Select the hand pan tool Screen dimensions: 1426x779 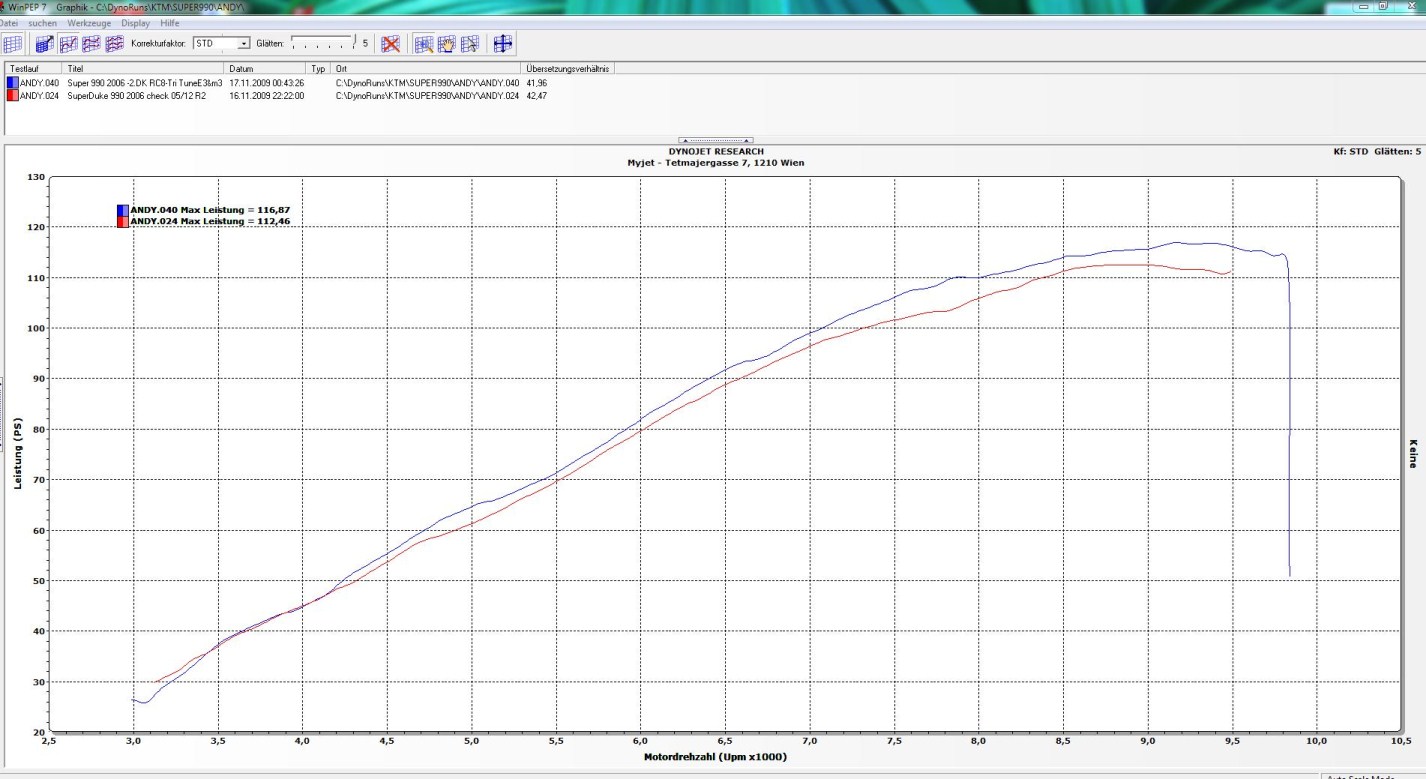[447, 44]
